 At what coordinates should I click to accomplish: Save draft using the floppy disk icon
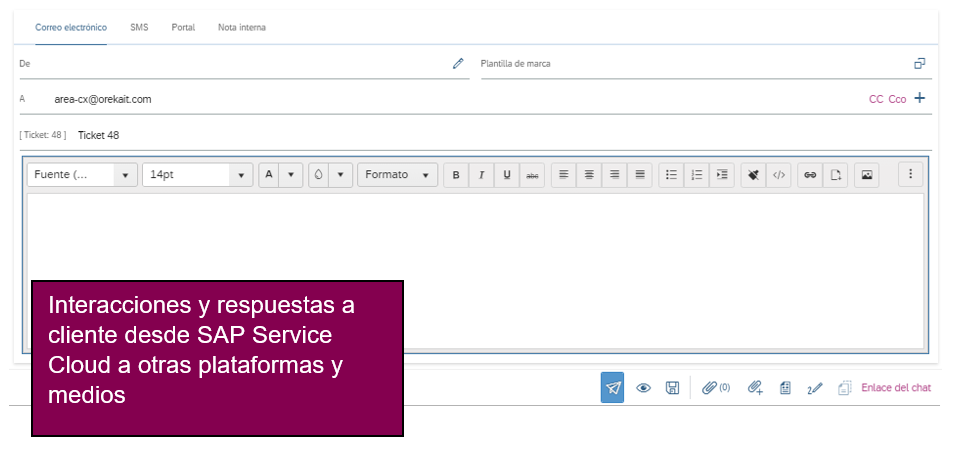coord(672,388)
